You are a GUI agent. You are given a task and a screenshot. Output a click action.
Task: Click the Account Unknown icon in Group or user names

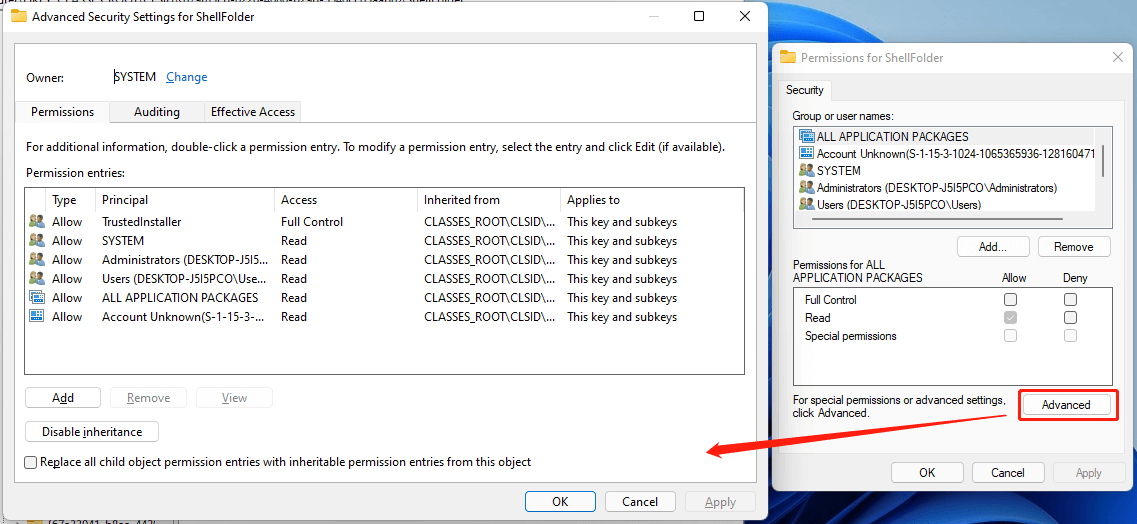click(x=806, y=154)
